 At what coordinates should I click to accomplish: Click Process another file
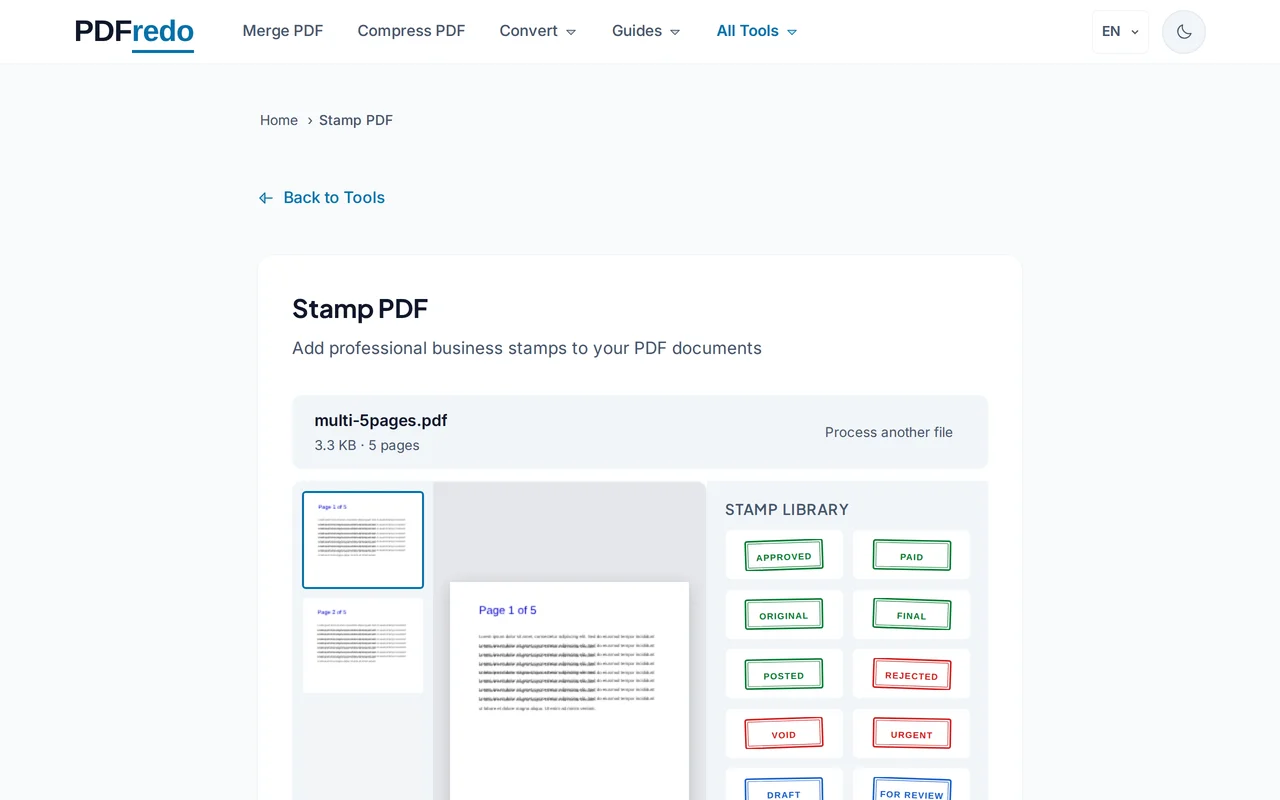coord(888,432)
